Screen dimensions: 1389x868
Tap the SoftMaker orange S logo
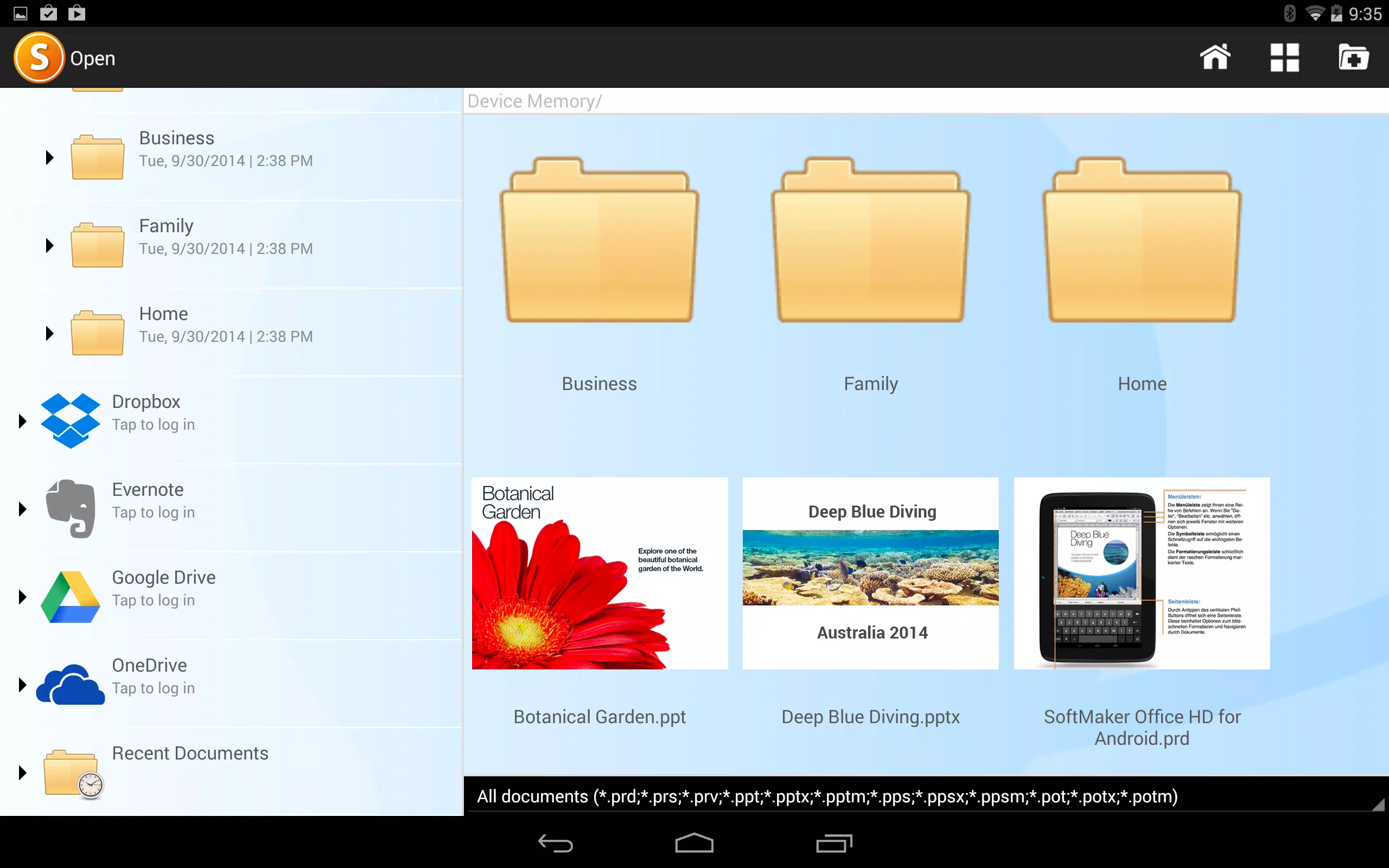point(39,58)
